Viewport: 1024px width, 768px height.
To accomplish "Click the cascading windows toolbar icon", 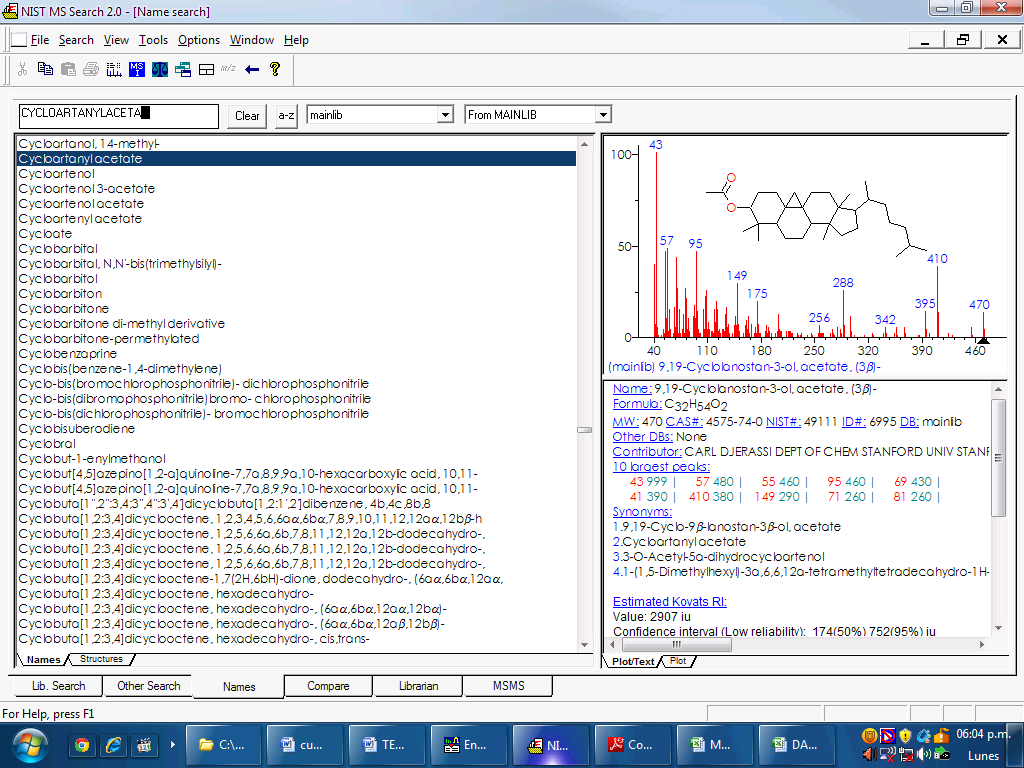I will [183, 69].
